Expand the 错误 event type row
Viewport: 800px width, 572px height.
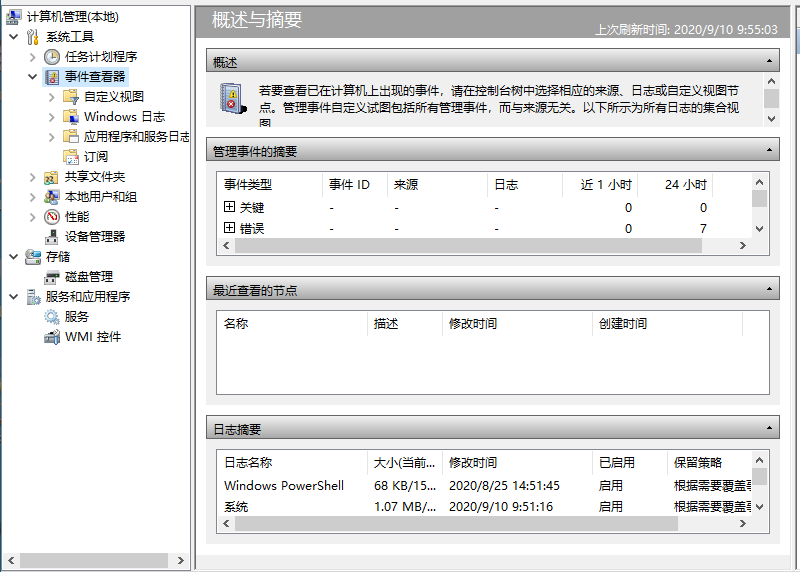(x=230, y=228)
